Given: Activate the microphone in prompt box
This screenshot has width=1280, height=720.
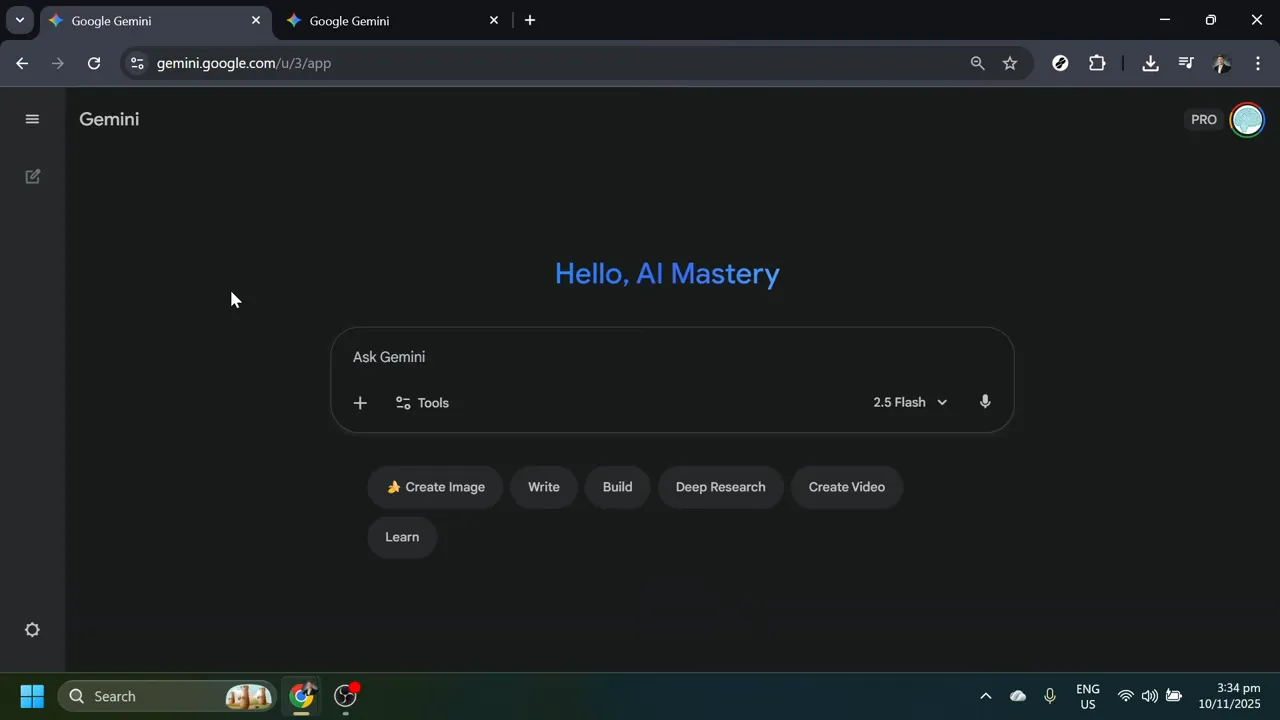Looking at the screenshot, I should [985, 402].
